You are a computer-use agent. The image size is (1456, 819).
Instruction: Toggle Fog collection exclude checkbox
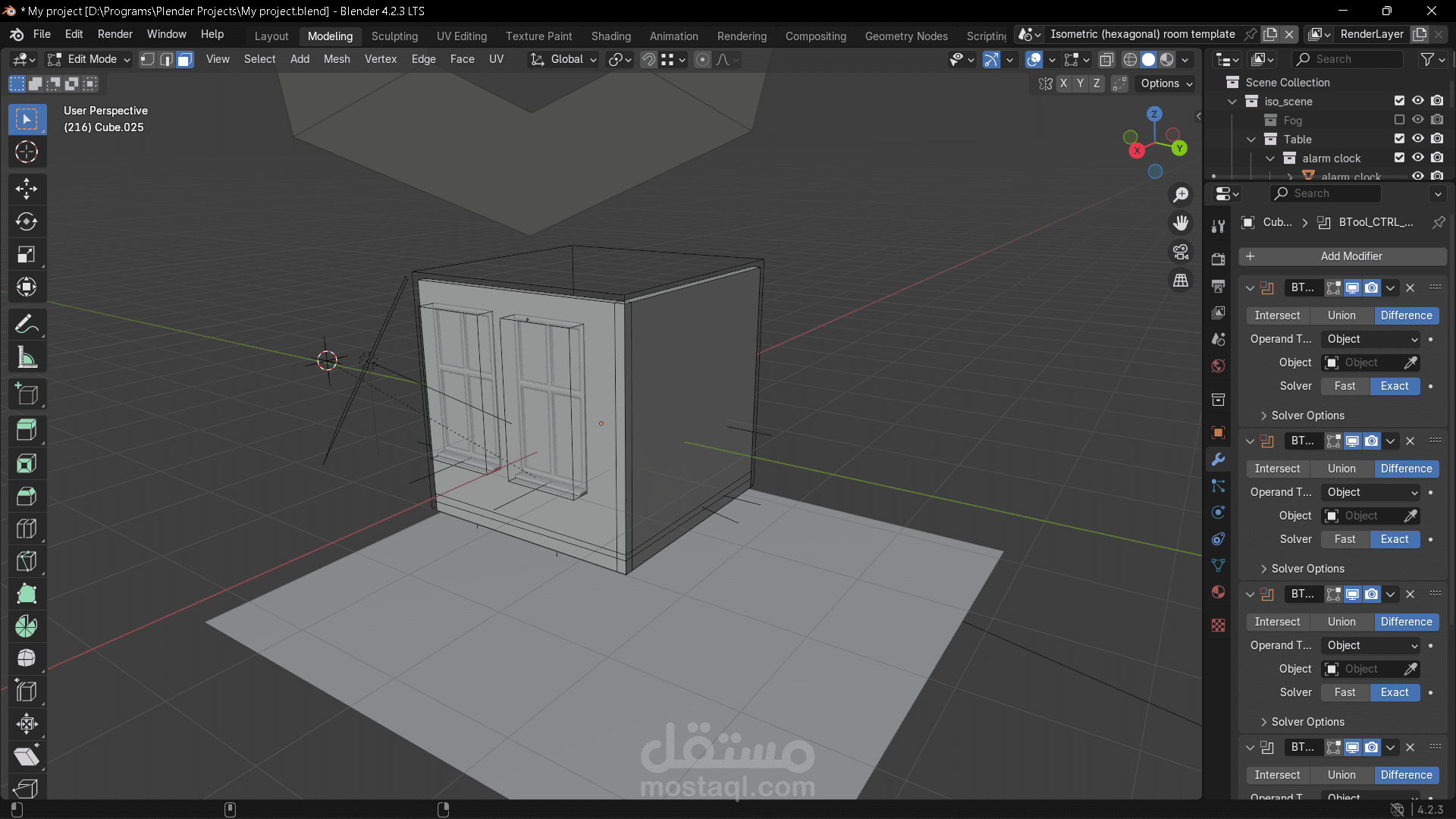(1399, 120)
